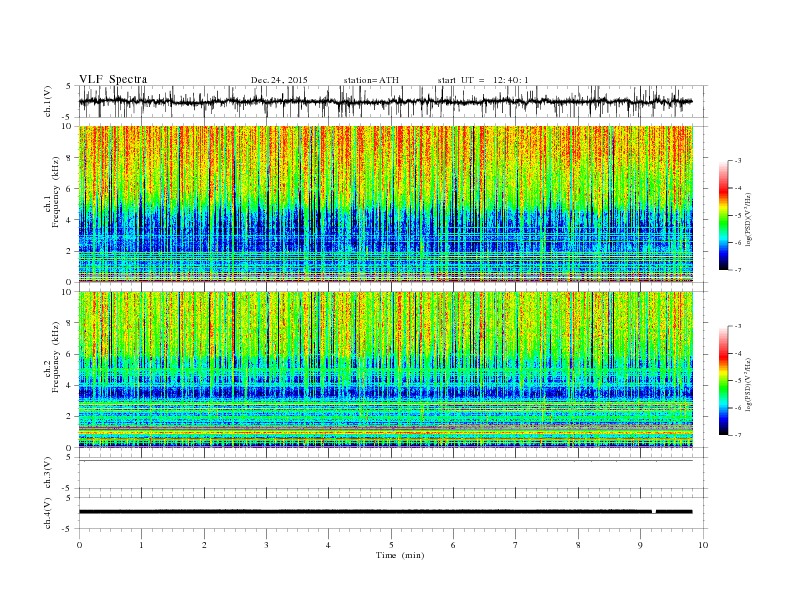Click the ch.1 spectrogram plot
This screenshot has width=792, height=612.
tap(385, 204)
